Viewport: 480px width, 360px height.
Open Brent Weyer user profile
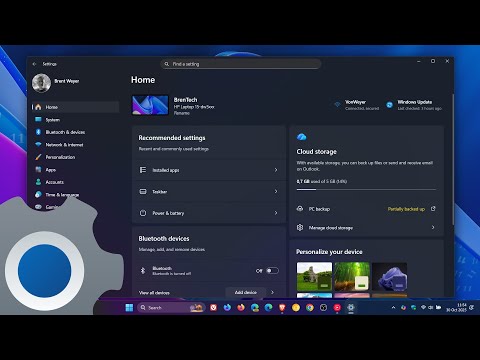coord(56,83)
